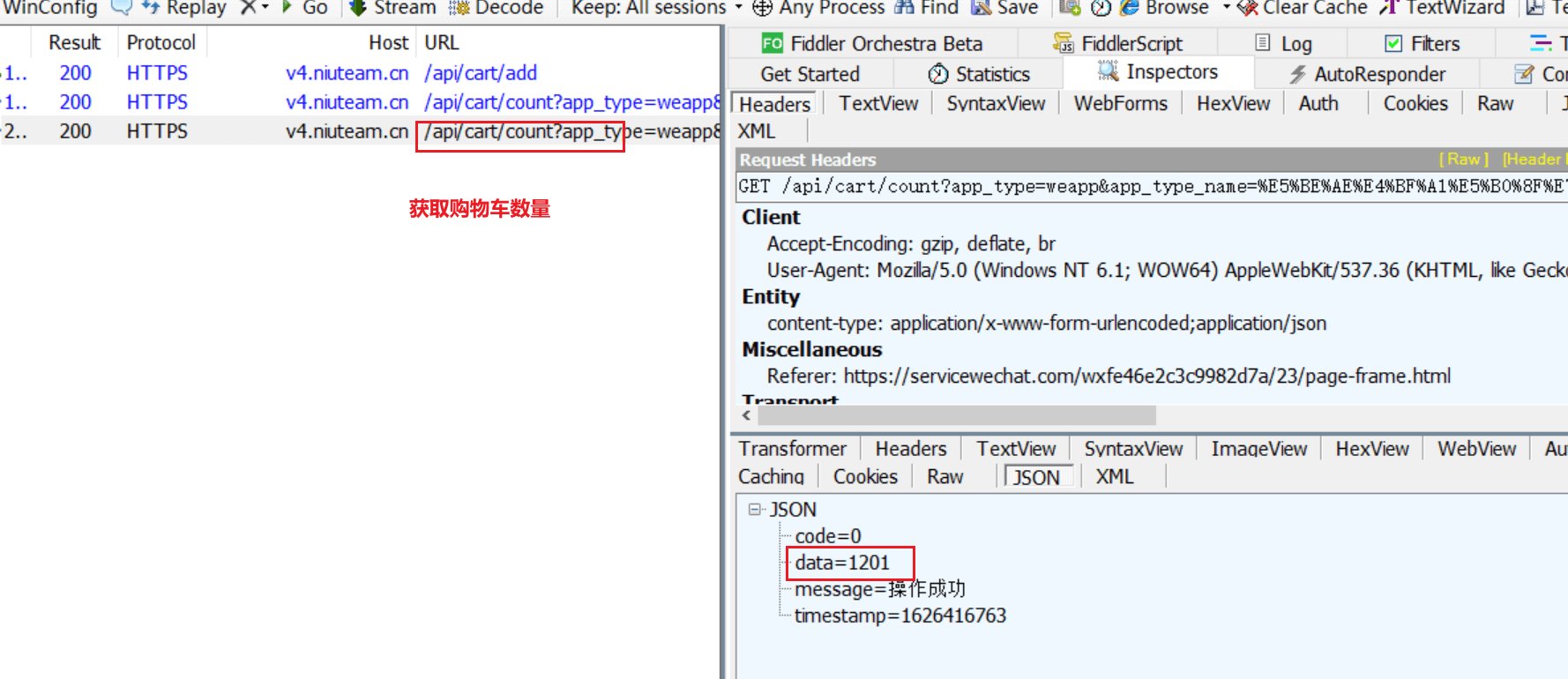
Task: Open request WebForms inspector tab
Action: pos(1120,104)
